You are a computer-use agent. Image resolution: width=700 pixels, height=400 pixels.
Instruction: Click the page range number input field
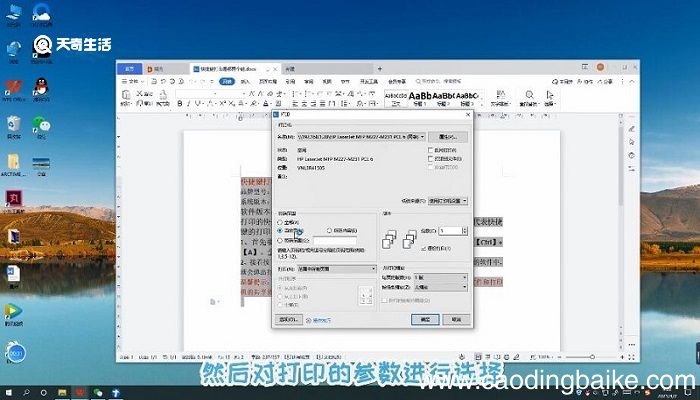click(335, 241)
